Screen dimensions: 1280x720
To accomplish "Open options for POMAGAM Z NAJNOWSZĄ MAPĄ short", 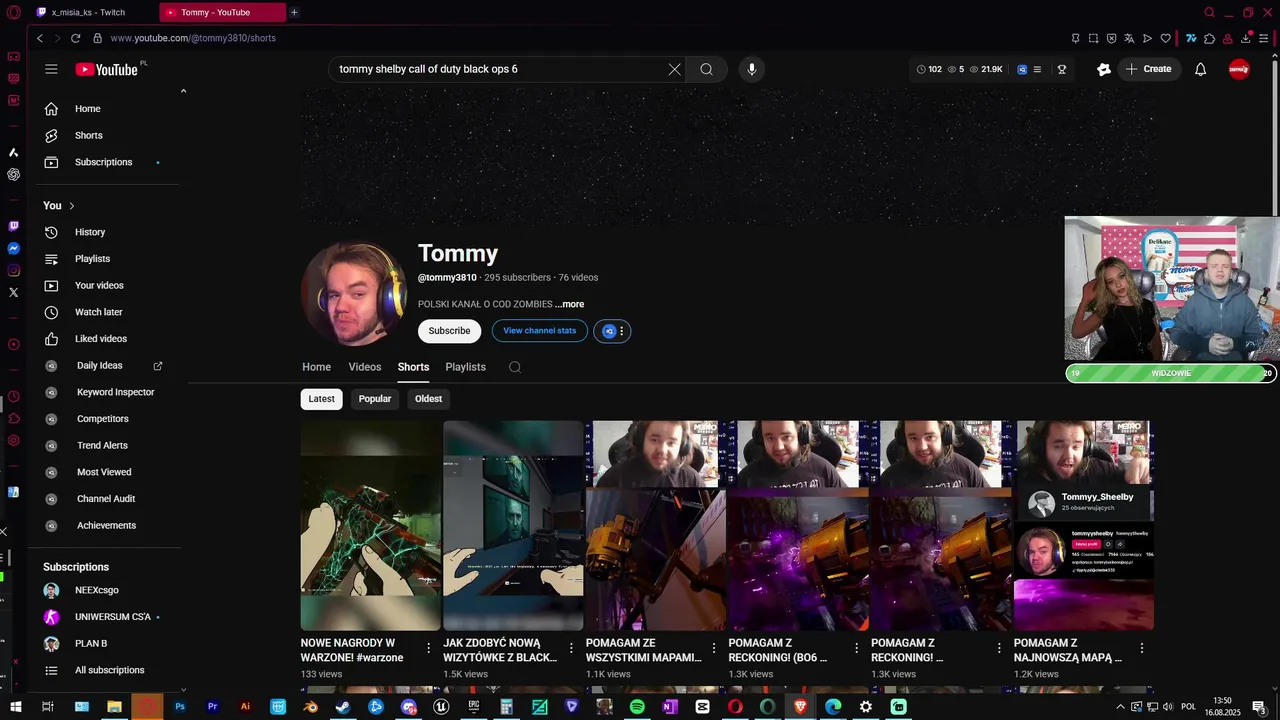I will click(x=1141, y=648).
